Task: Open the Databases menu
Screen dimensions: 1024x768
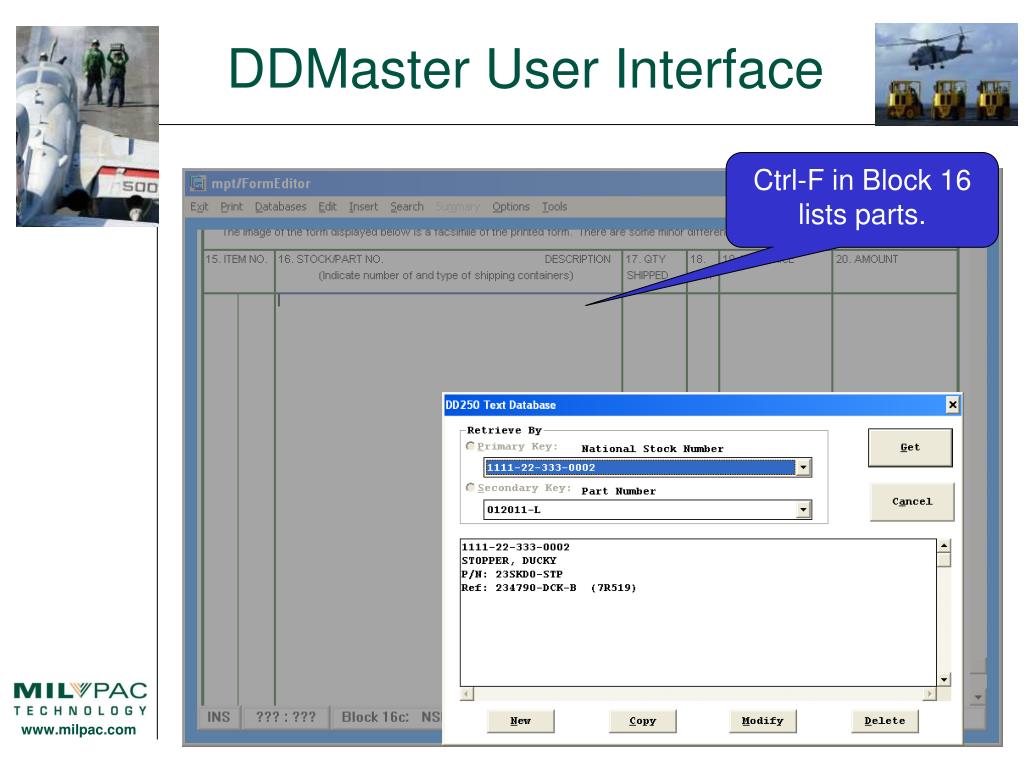Action: point(280,207)
